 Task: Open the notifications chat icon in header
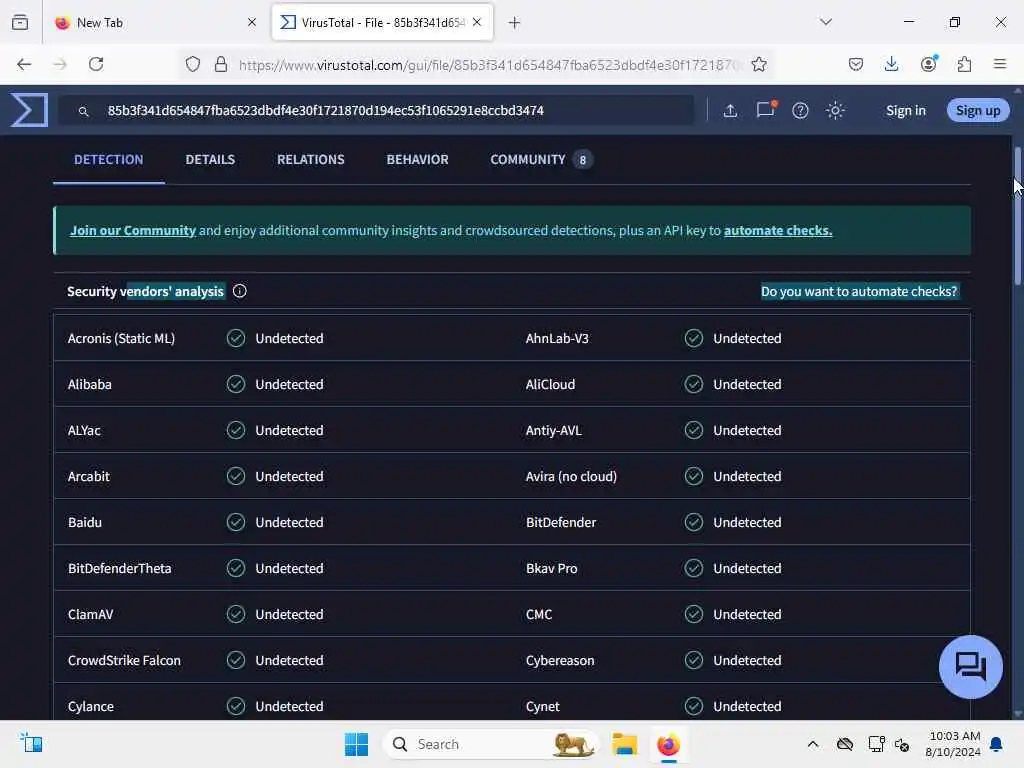(765, 110)
